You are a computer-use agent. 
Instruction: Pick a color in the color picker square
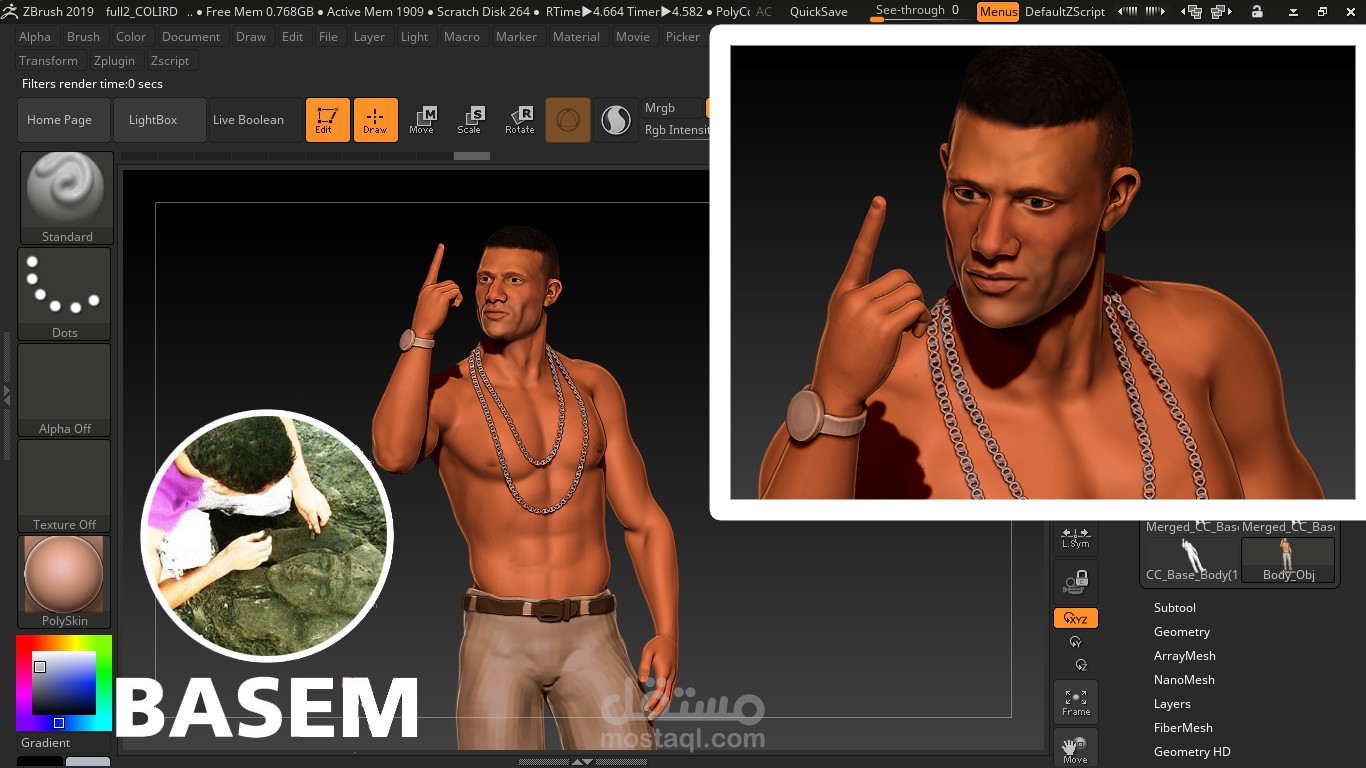tap(65, 683)
